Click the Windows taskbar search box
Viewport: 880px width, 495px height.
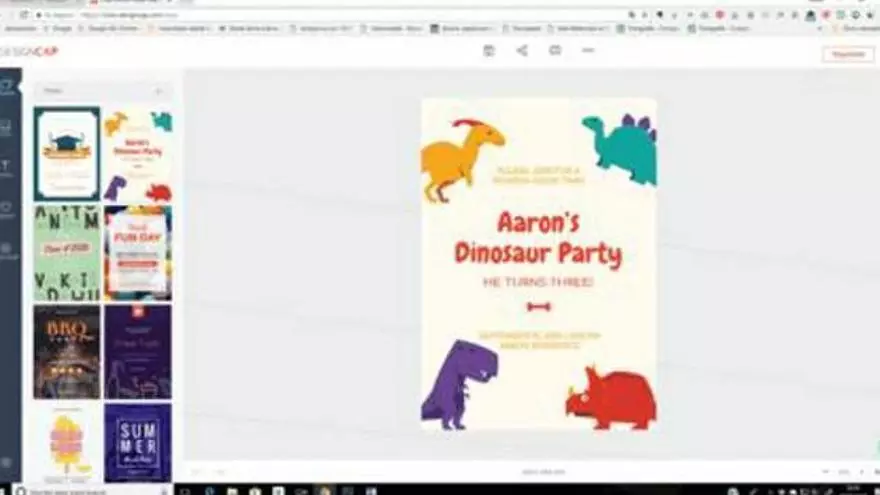[x=90, y=490]
